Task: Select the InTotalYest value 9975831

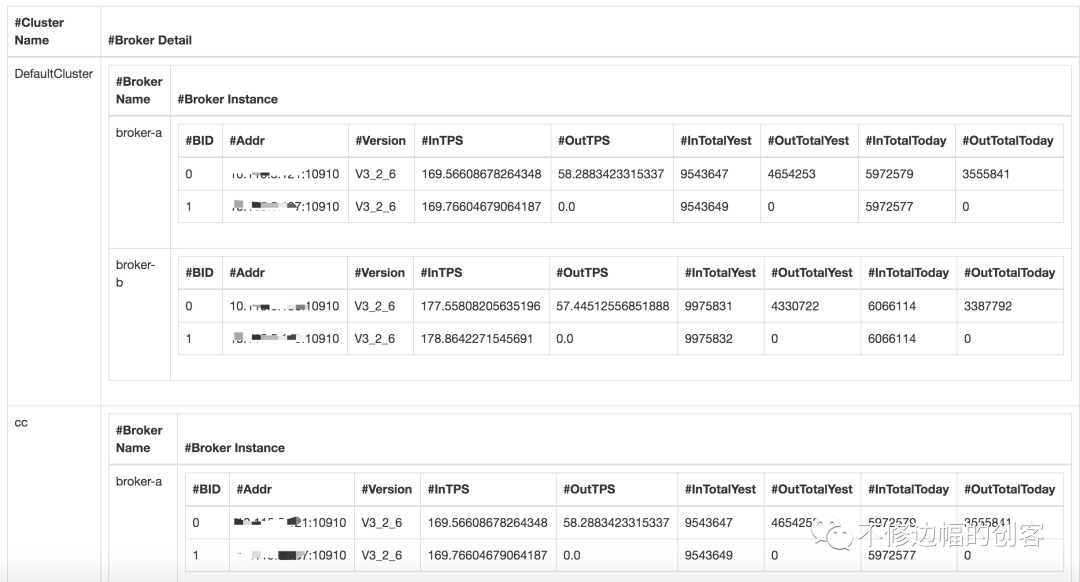Action: point(709,306)
